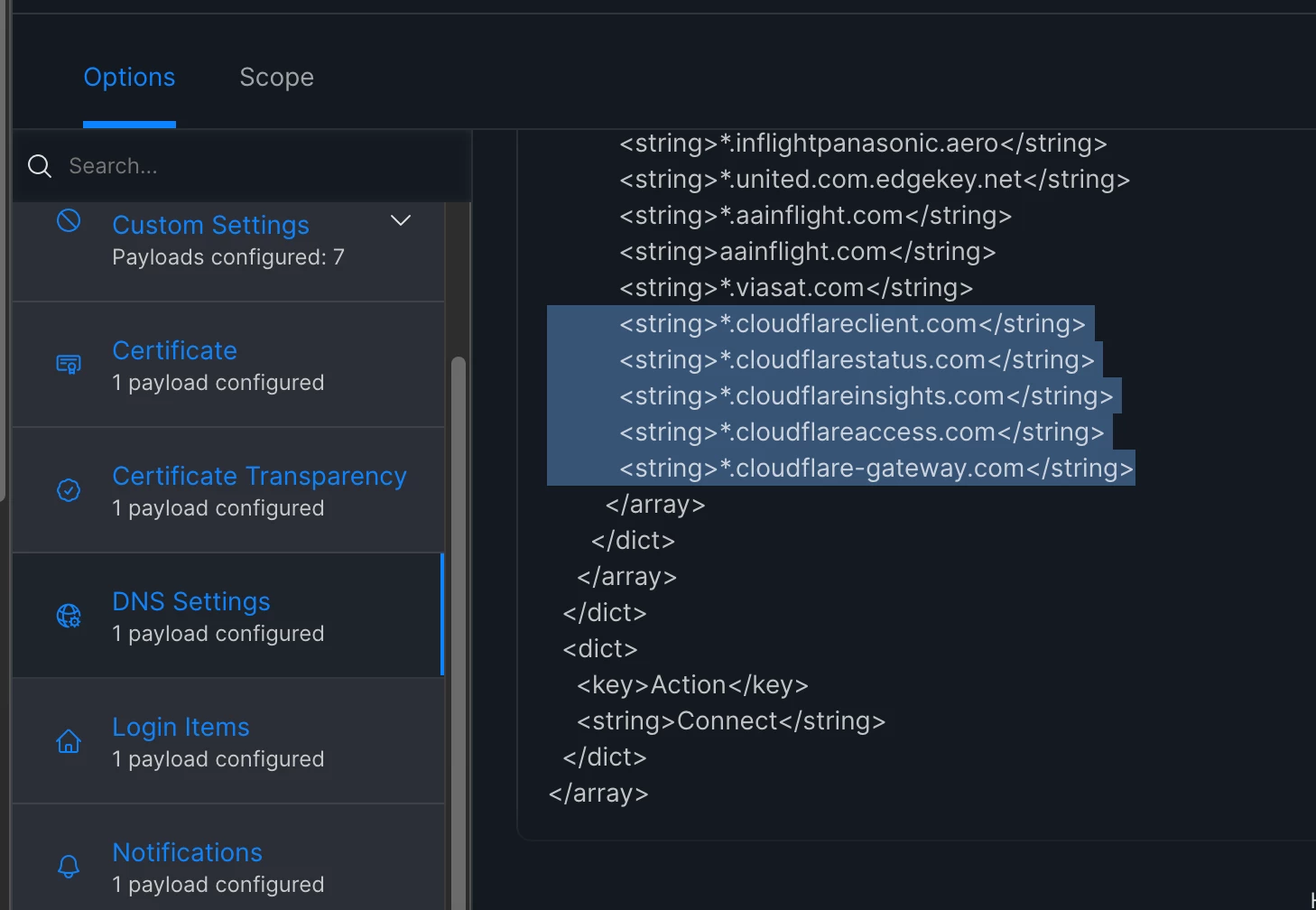1316x910 pixels.
Task: Click the Certificate payload icon
Action: tap(69, 365)
